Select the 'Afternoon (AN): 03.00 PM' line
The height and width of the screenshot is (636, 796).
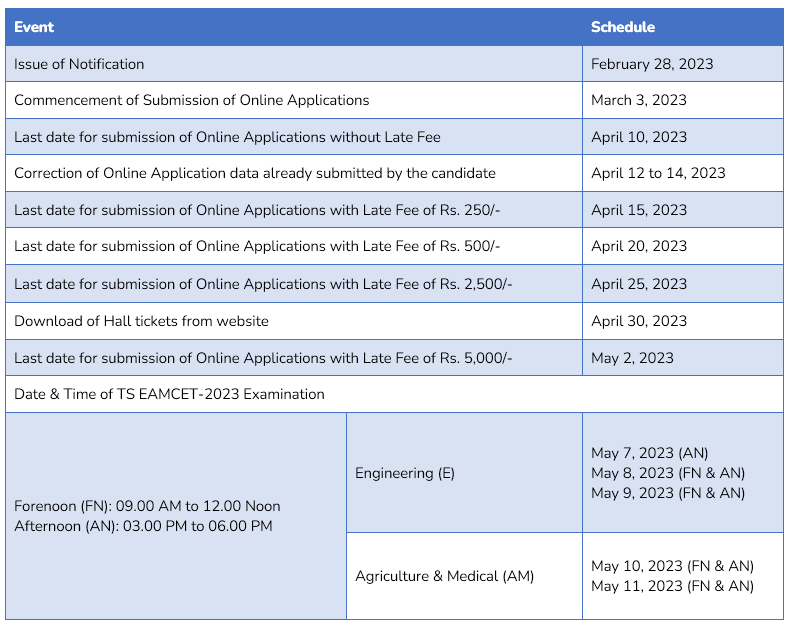pos(143,526)
